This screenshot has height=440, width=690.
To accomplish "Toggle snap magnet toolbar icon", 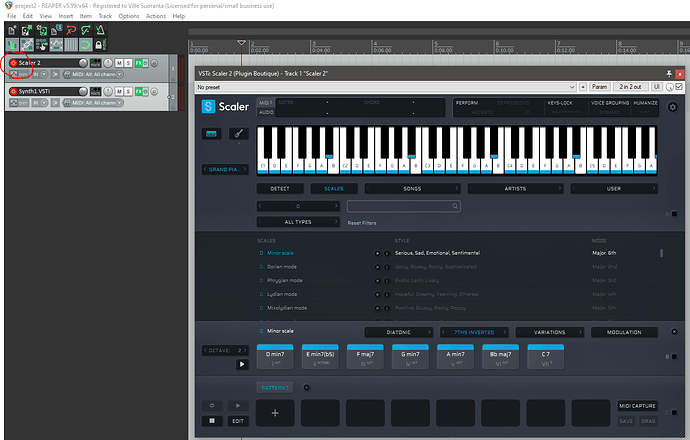I will coord(86,44).
